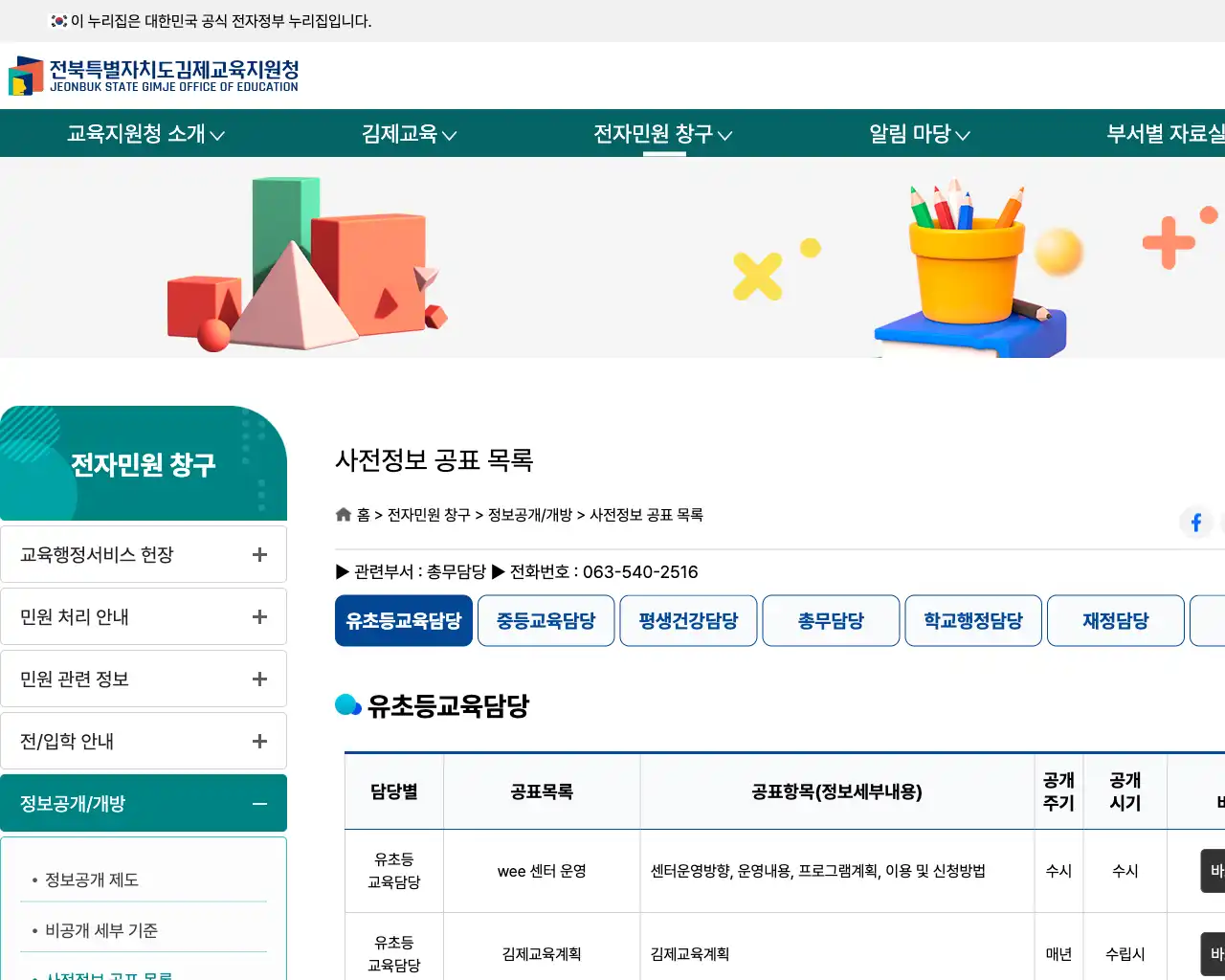1225x980 pixels.
Task: Select 총무담당 tab
Action: pyautogui.click(x=831, y=621)
